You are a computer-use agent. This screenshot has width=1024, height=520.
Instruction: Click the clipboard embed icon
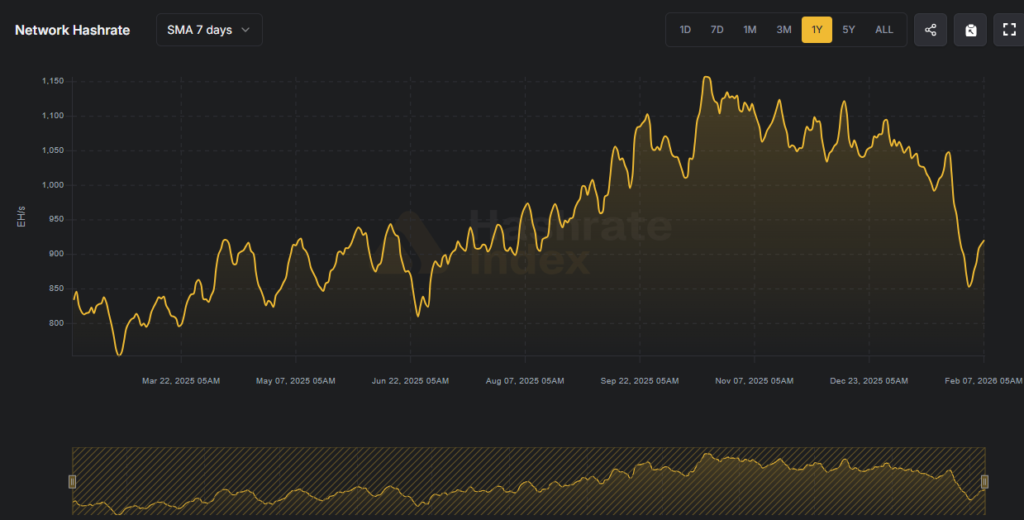970,30
